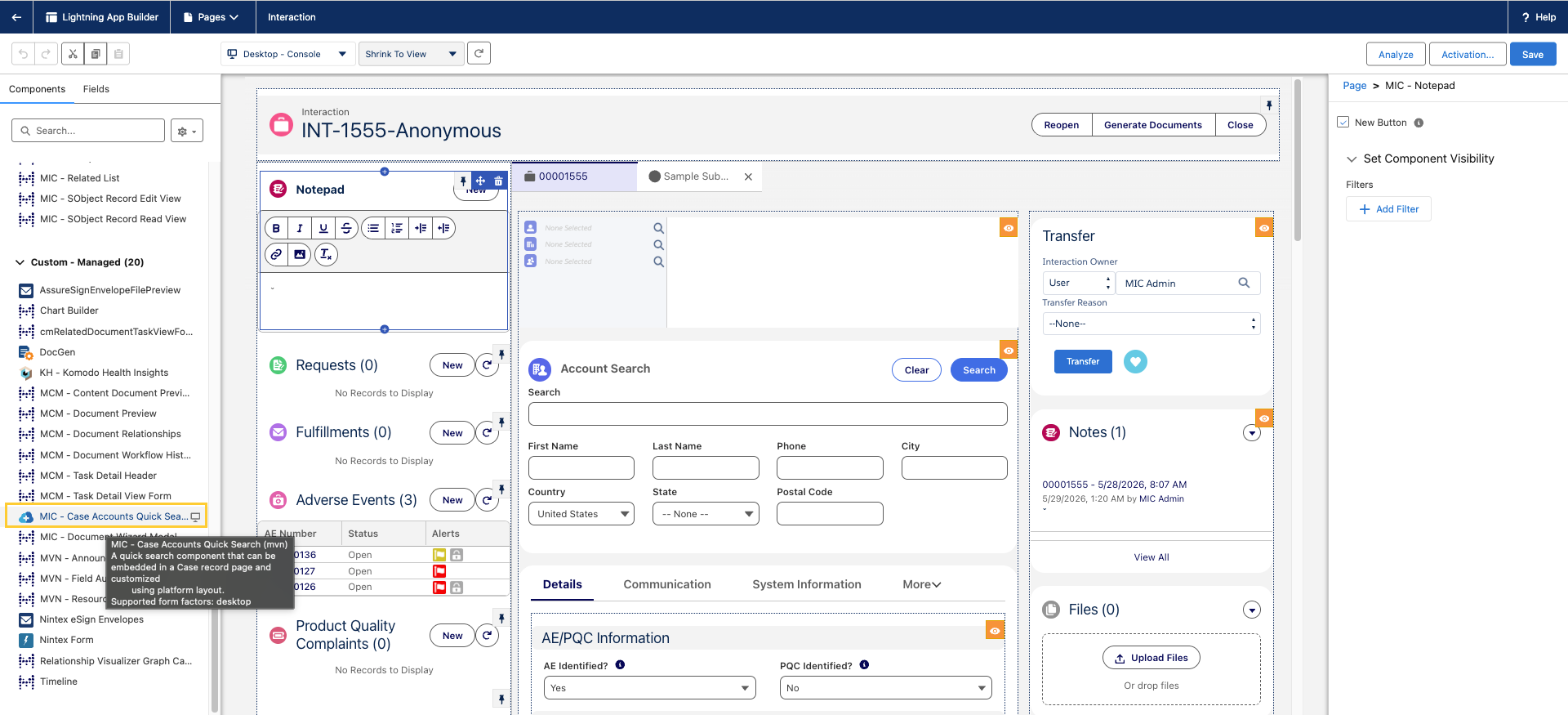Delete the Notepad component
1568x715 pixels.
(x=498, y=181)
